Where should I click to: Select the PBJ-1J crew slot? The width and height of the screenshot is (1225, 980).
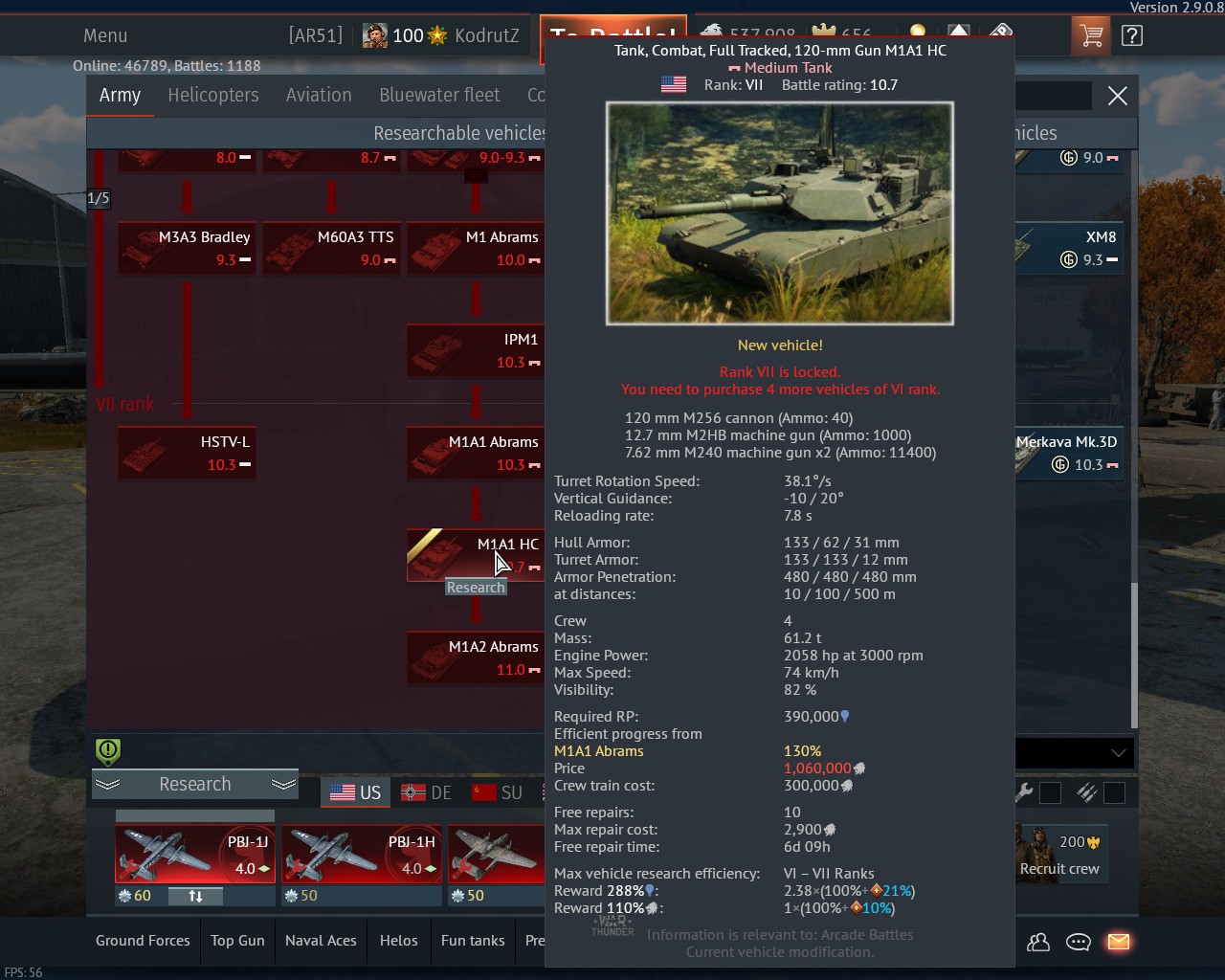(x=195, y=854)
